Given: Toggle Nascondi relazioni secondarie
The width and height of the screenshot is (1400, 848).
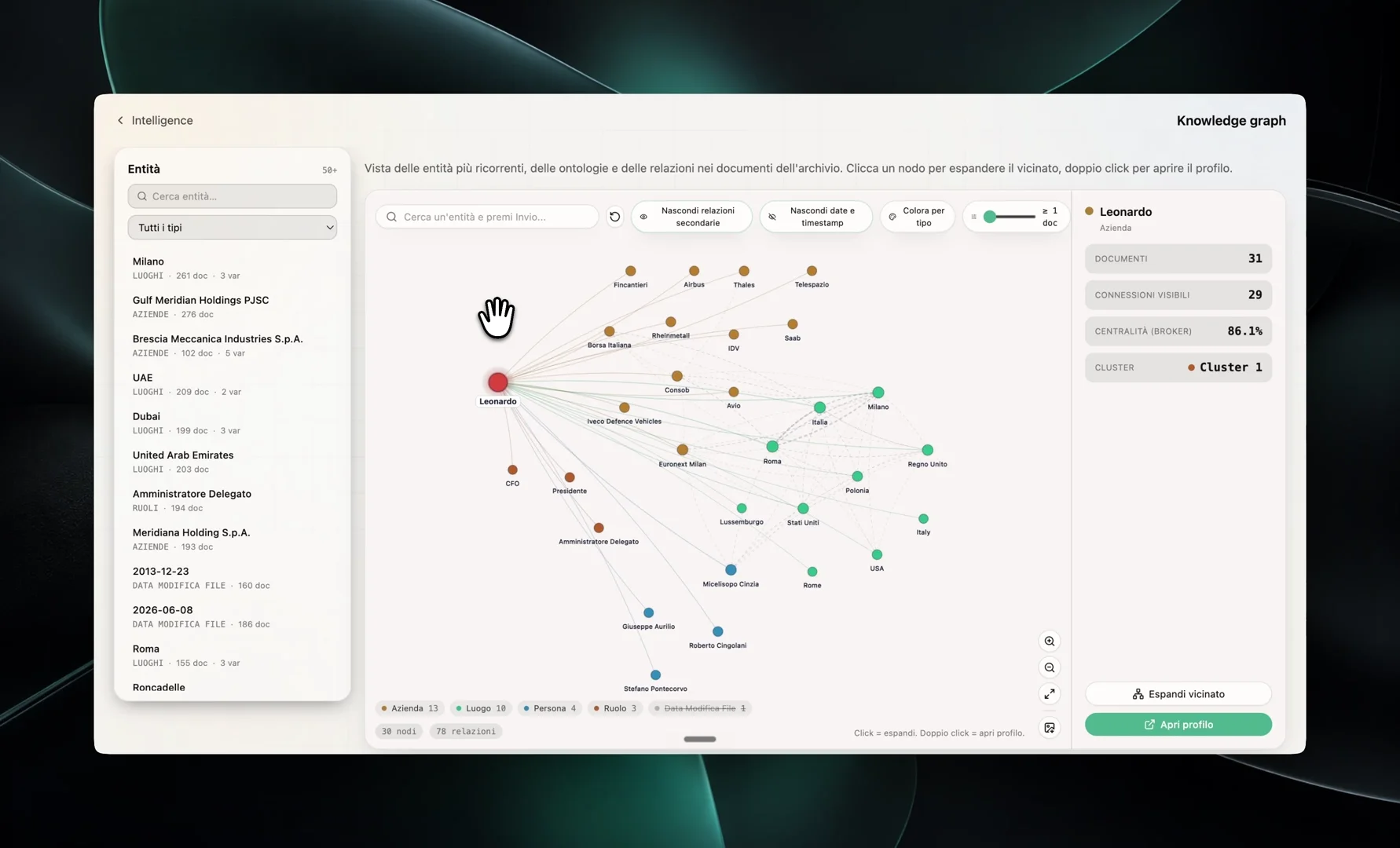Looking at the screenshot, I should [691, 217].
